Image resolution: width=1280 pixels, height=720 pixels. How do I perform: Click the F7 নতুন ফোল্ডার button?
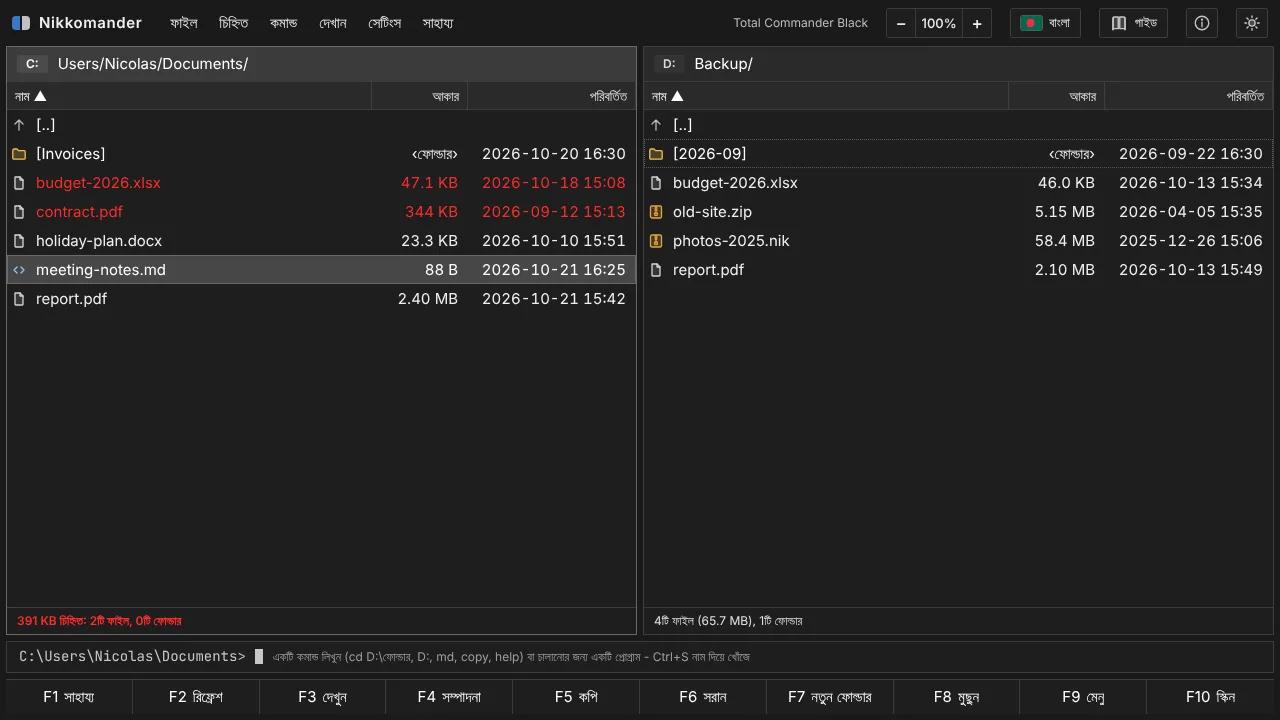830,697
